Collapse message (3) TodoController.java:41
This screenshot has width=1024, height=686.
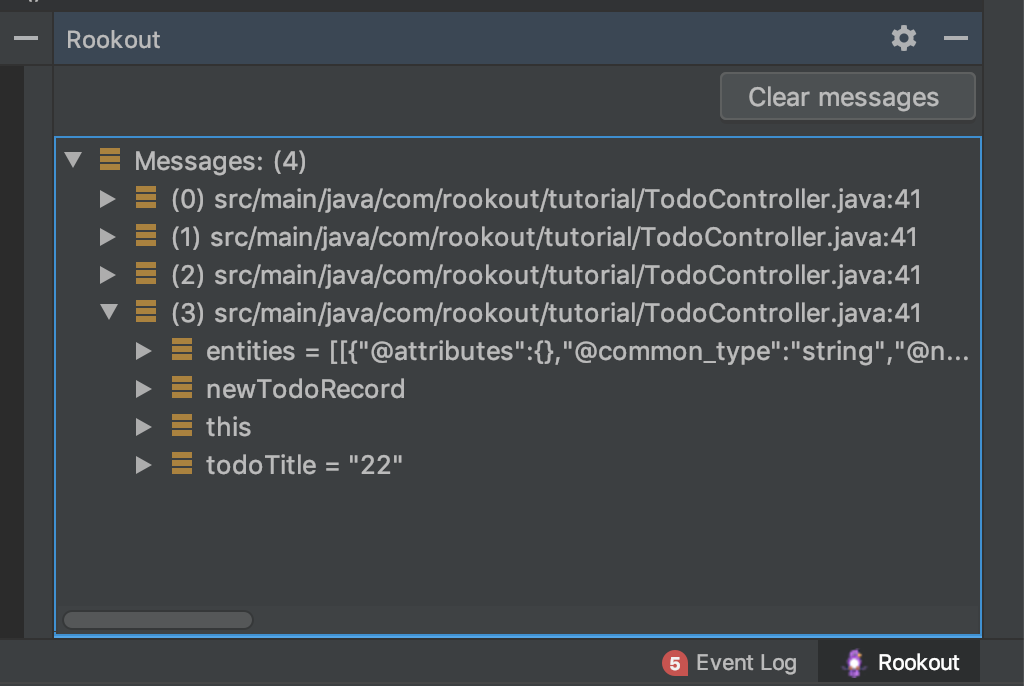109,312
